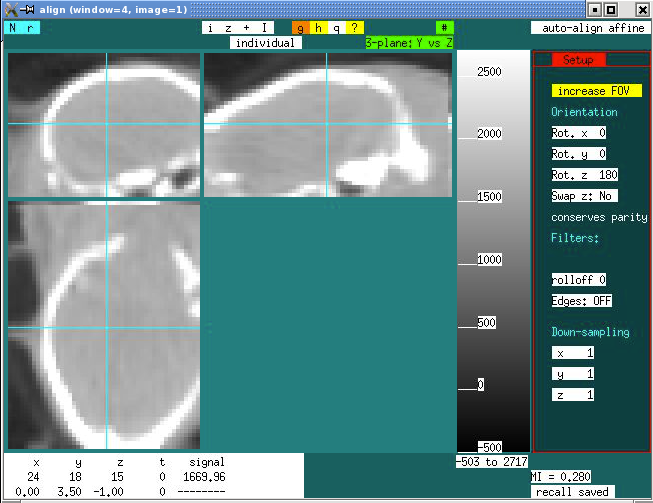
Task: Select the Rot. x 0 field
Action: [x=578, y=133]
